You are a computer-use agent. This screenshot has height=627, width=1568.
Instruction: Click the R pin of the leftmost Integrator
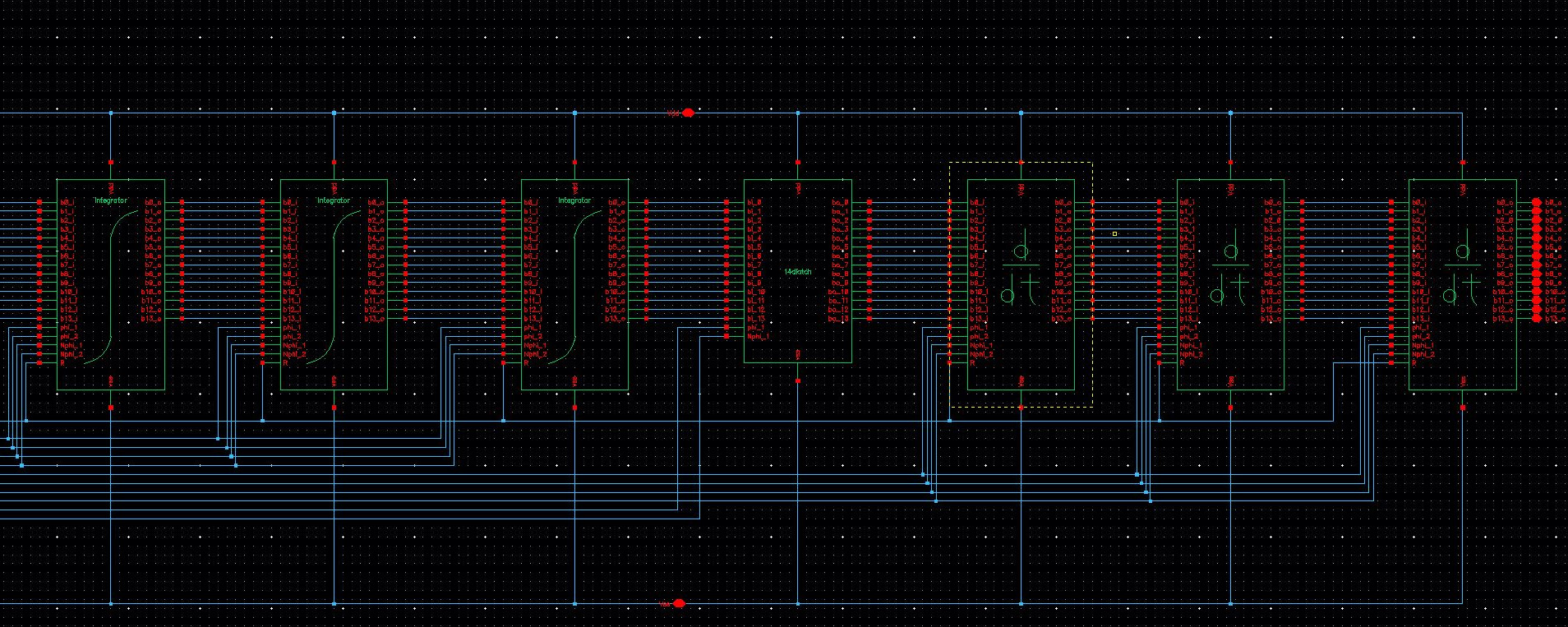point(39,362)
